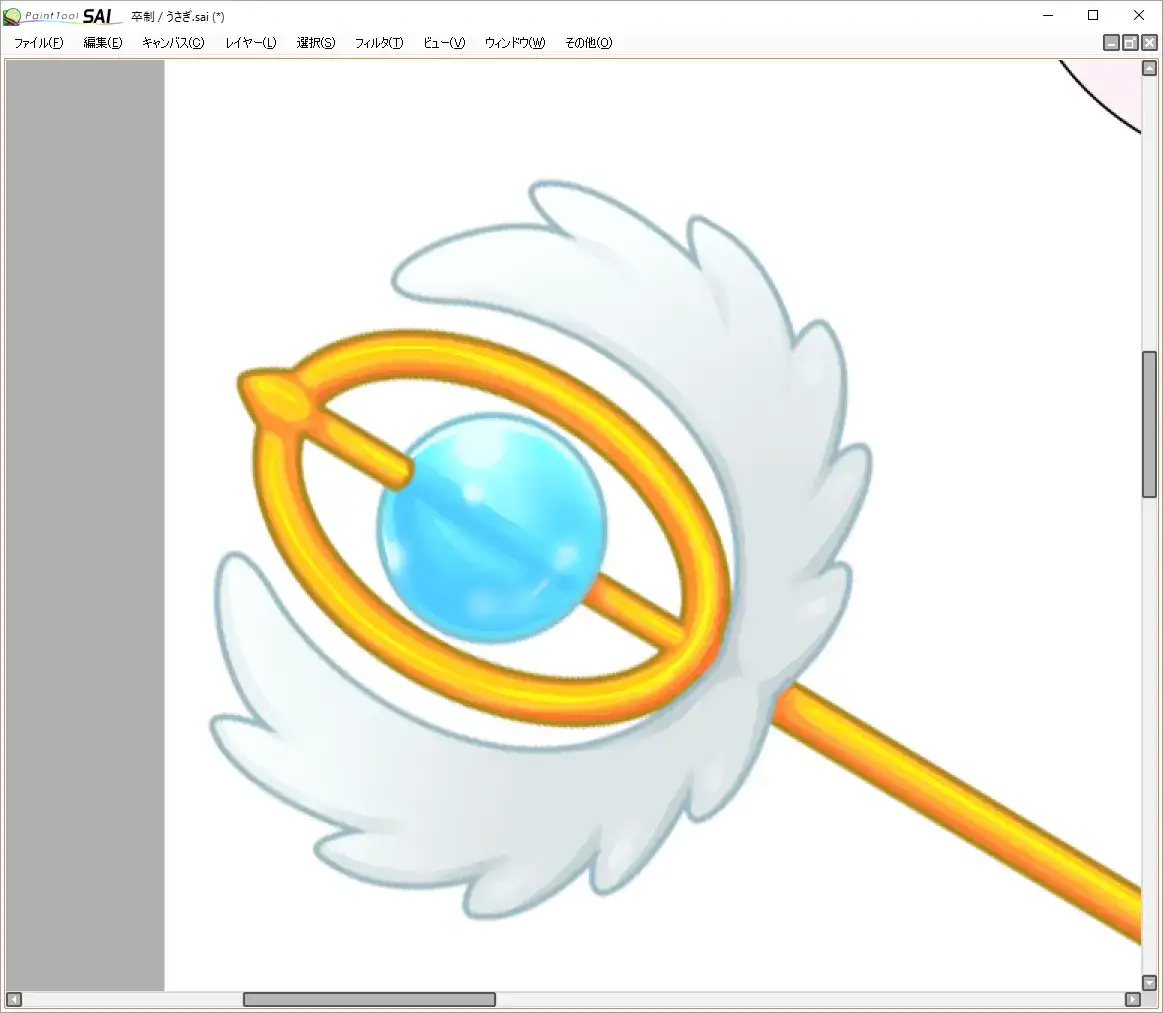Click the horizontal scrollbar thumb
Screen dimensions: 1163x1013
369,999
